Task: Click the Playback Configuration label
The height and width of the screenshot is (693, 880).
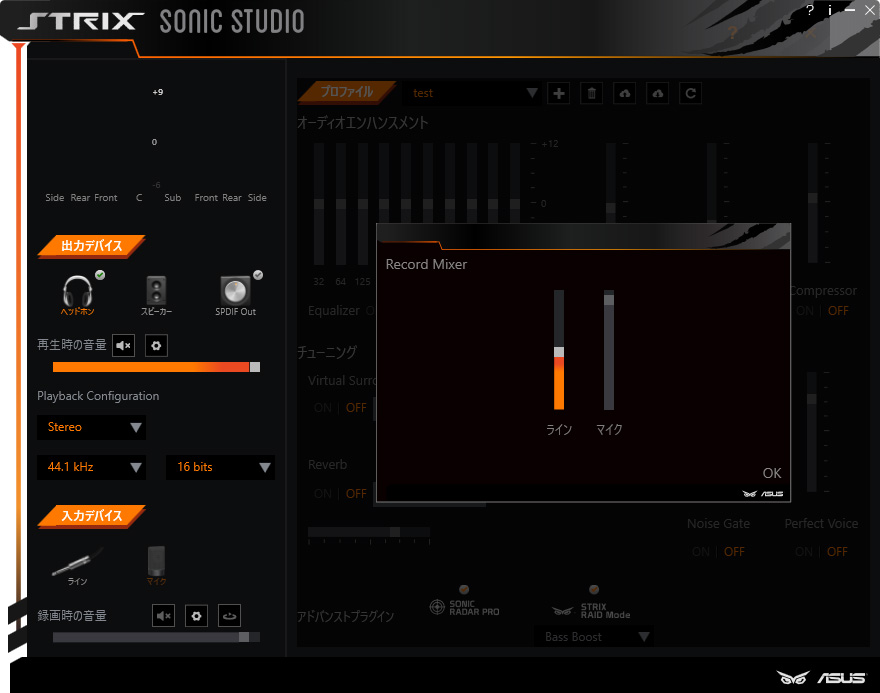Action: (98, 396)
